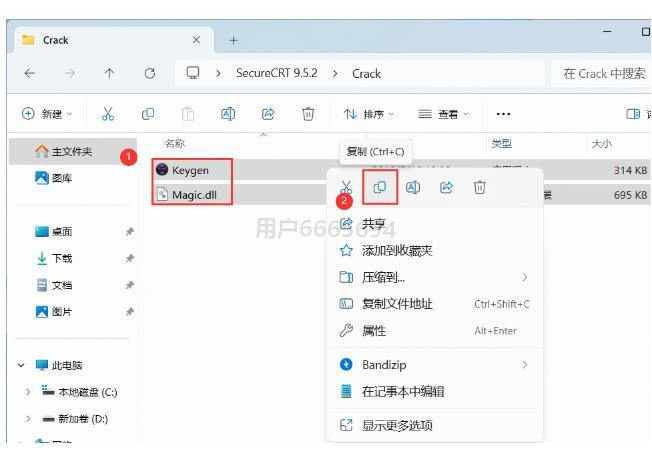This screenshot has width=652, height=456.
Task: Close the Crack tab
Action: 196,40
